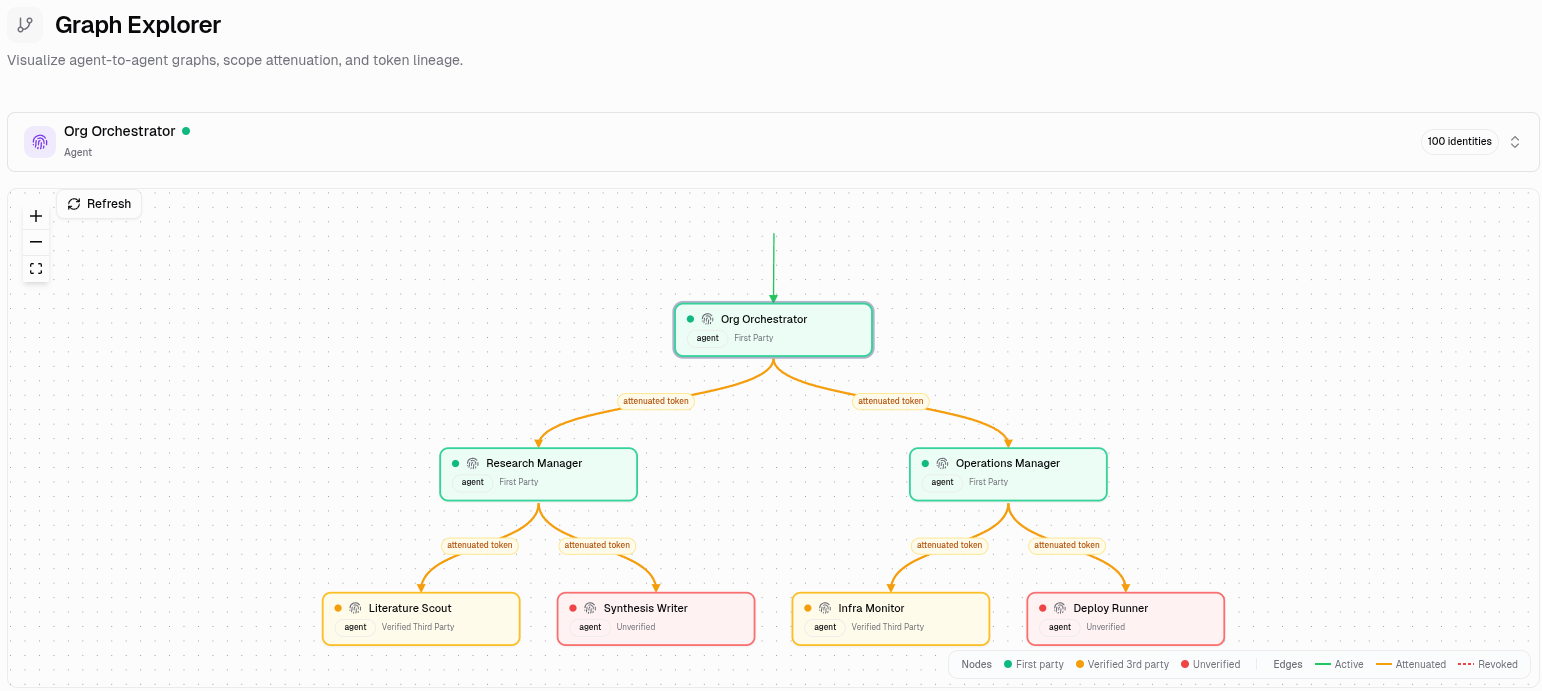
Task: Click Verified 3rd party legend entry
Action: click(1122, 664)
